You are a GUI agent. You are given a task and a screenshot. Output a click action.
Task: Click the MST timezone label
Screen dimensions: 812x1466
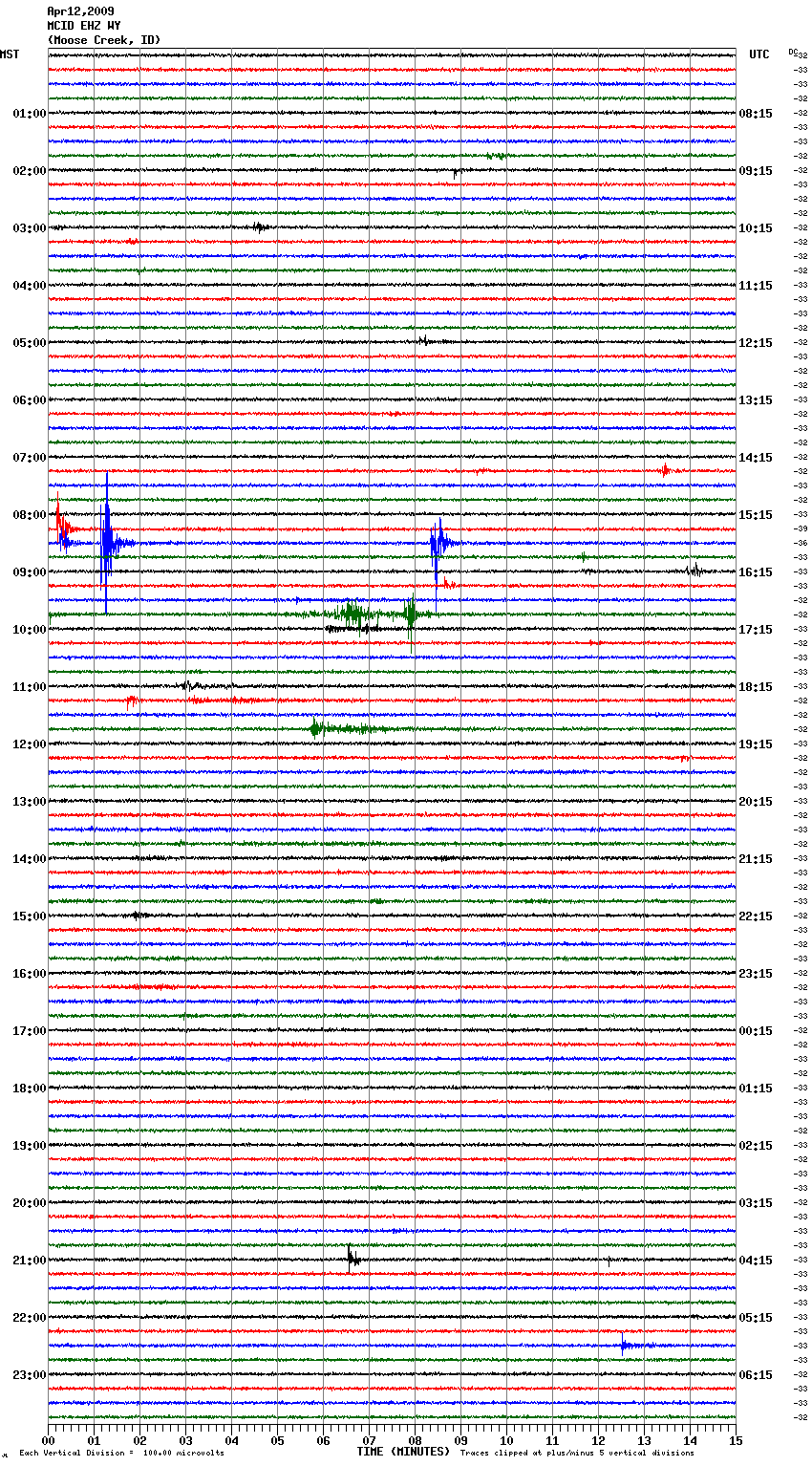tap(10, 54)
